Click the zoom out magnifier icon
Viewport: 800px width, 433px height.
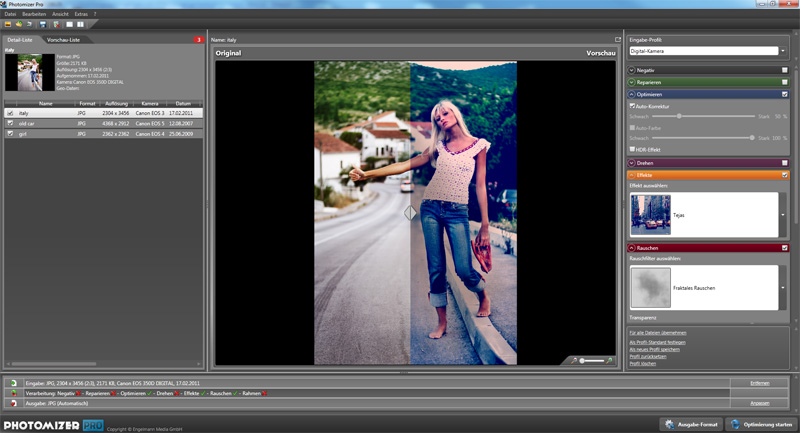click(574, 361)
